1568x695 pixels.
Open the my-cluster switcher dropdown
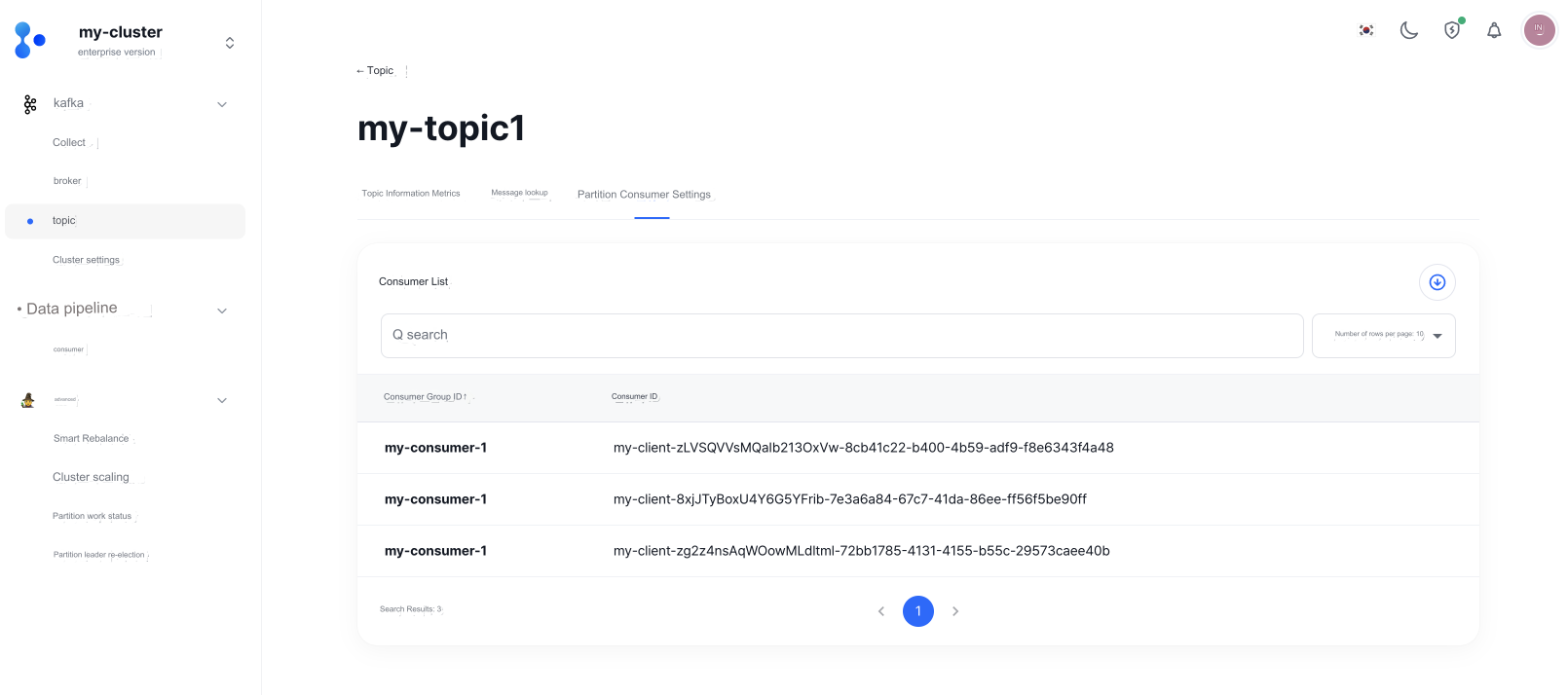(x=230, y=43)
